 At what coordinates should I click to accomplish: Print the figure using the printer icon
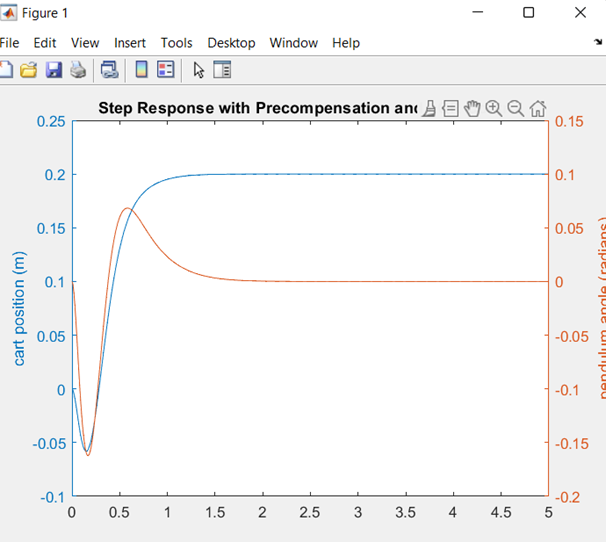click(78, 70)
